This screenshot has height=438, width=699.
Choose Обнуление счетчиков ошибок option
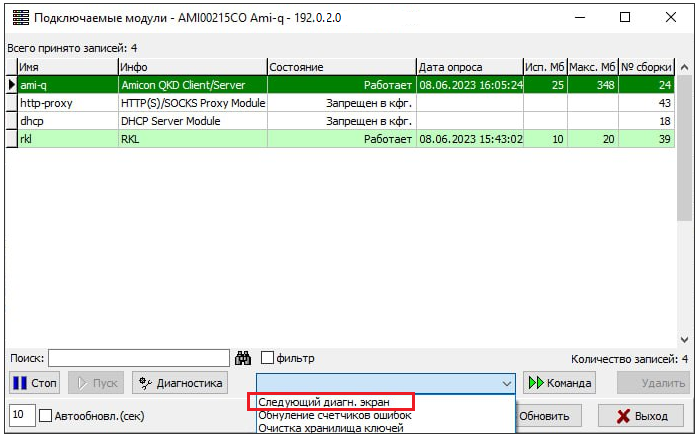[x=334, y=415]
